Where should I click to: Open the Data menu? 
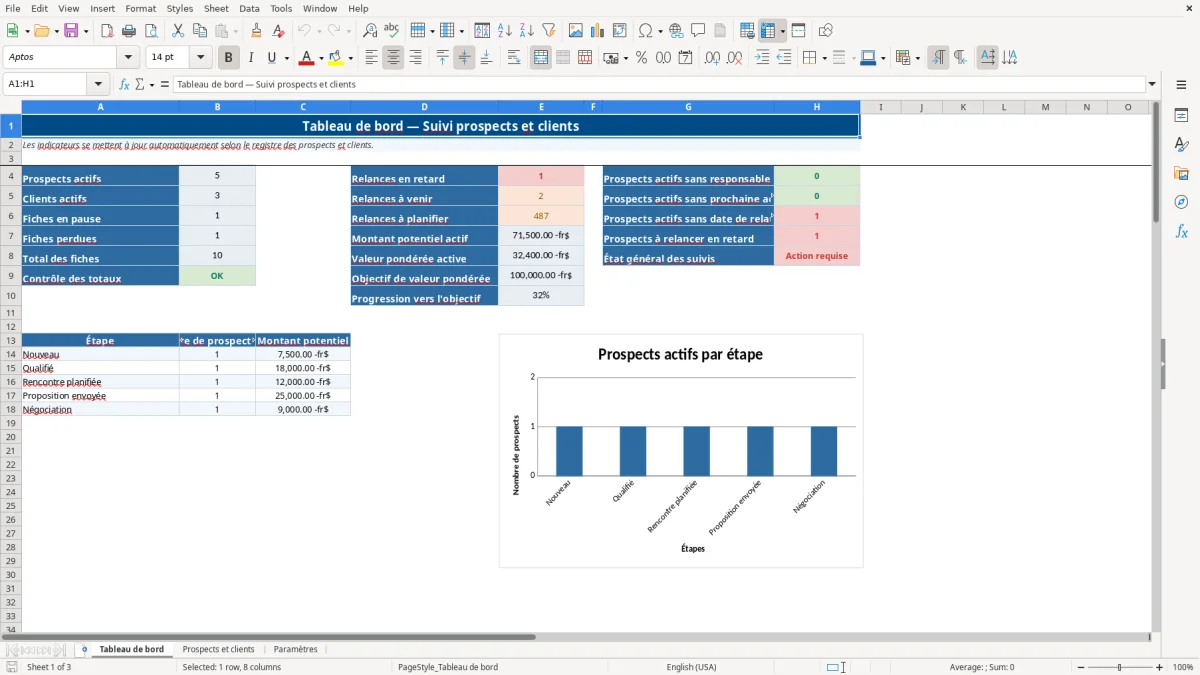249,8
